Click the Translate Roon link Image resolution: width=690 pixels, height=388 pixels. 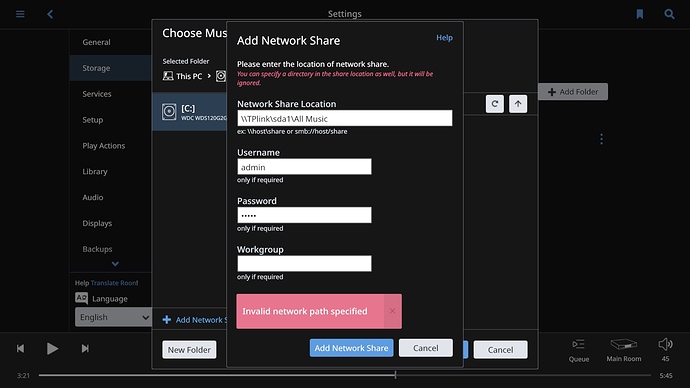click(114, 283)
